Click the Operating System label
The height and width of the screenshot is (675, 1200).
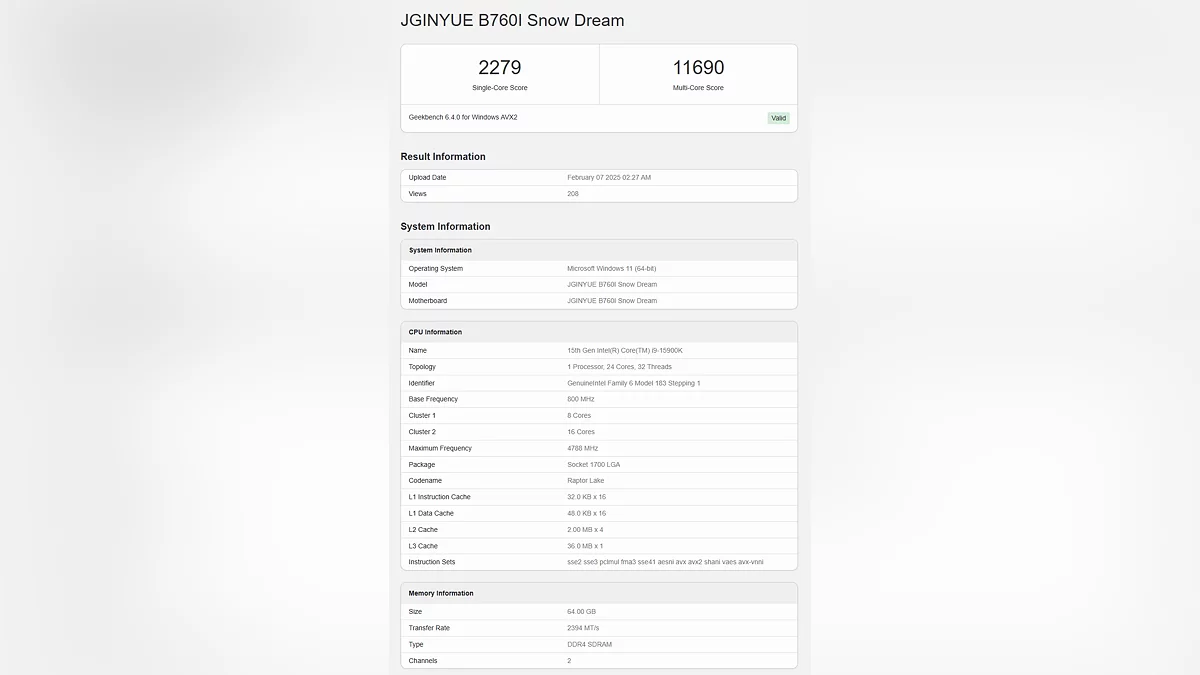coord(435,268)
